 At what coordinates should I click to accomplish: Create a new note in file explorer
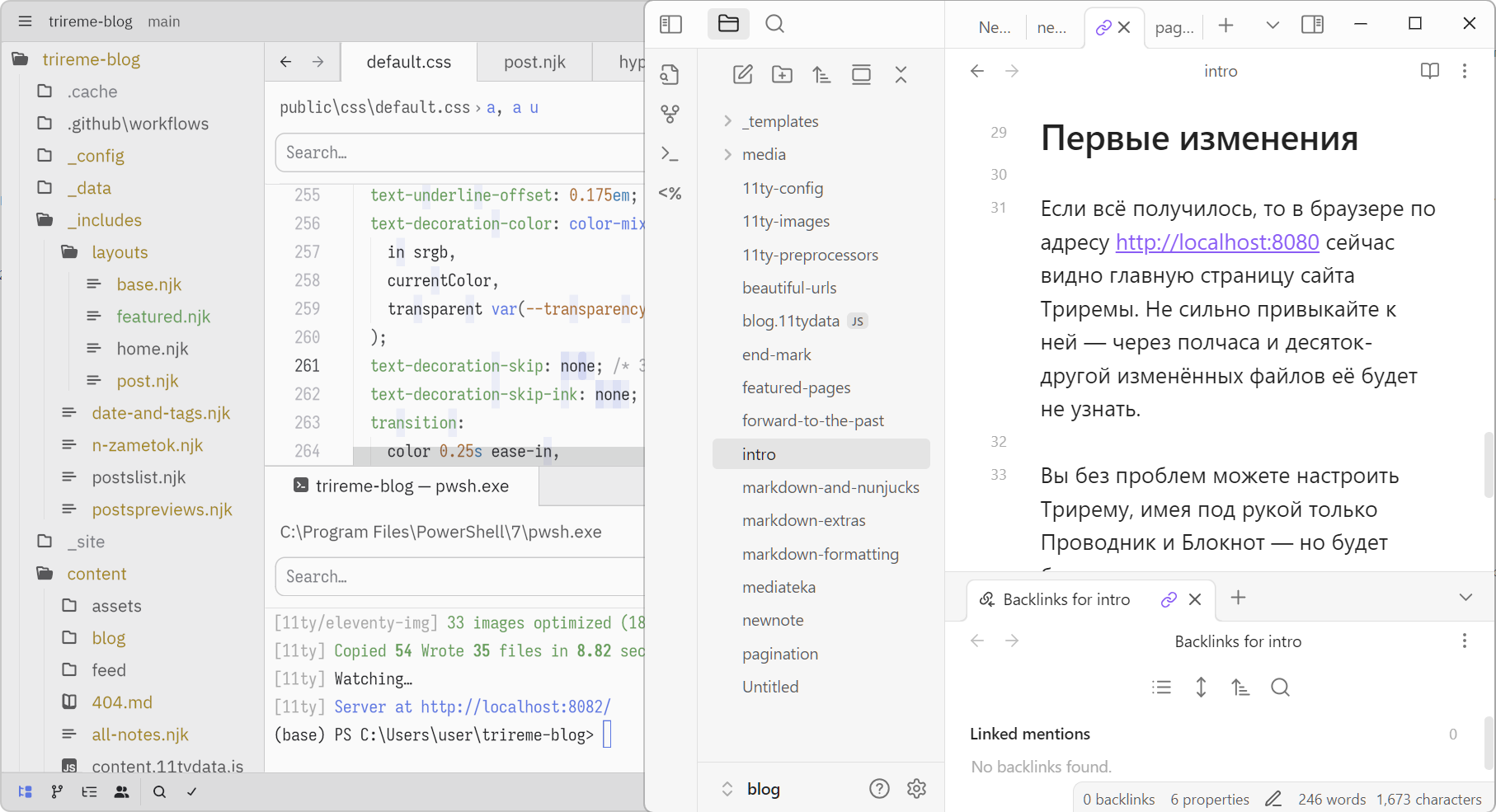point(742,75)
